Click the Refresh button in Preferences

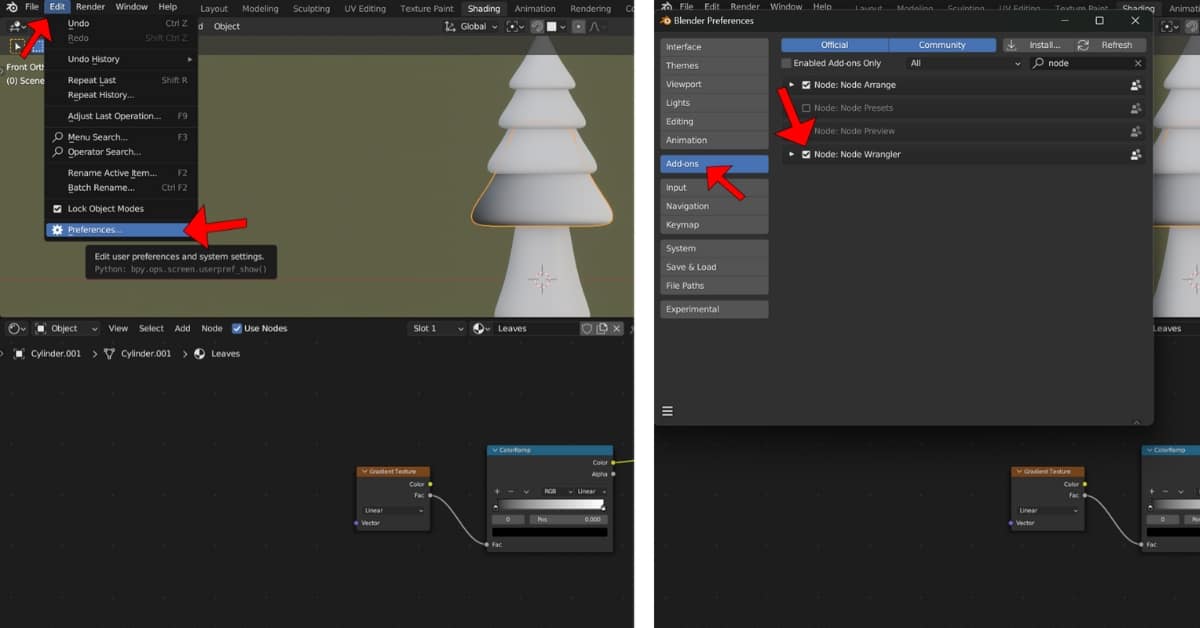coord(1110,45)
